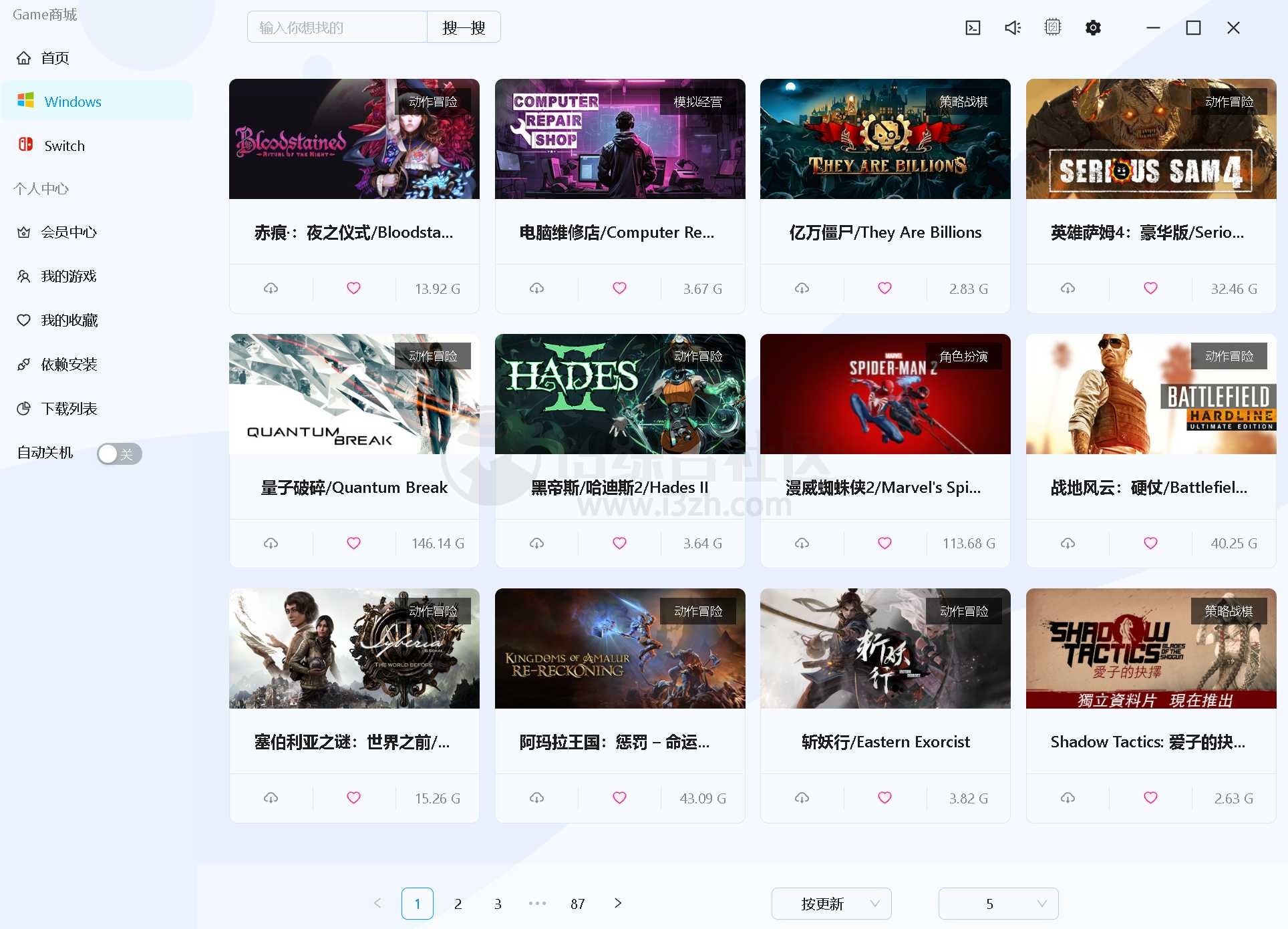Viewport: 1288px width, 929px height.
Task: Click download icon for Computer Repair Shop
Action: pos(536,289)
